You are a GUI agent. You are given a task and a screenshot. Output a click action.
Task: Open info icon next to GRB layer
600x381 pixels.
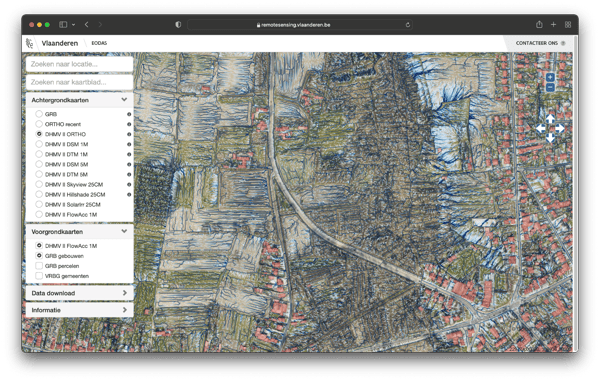click(129, 114)
